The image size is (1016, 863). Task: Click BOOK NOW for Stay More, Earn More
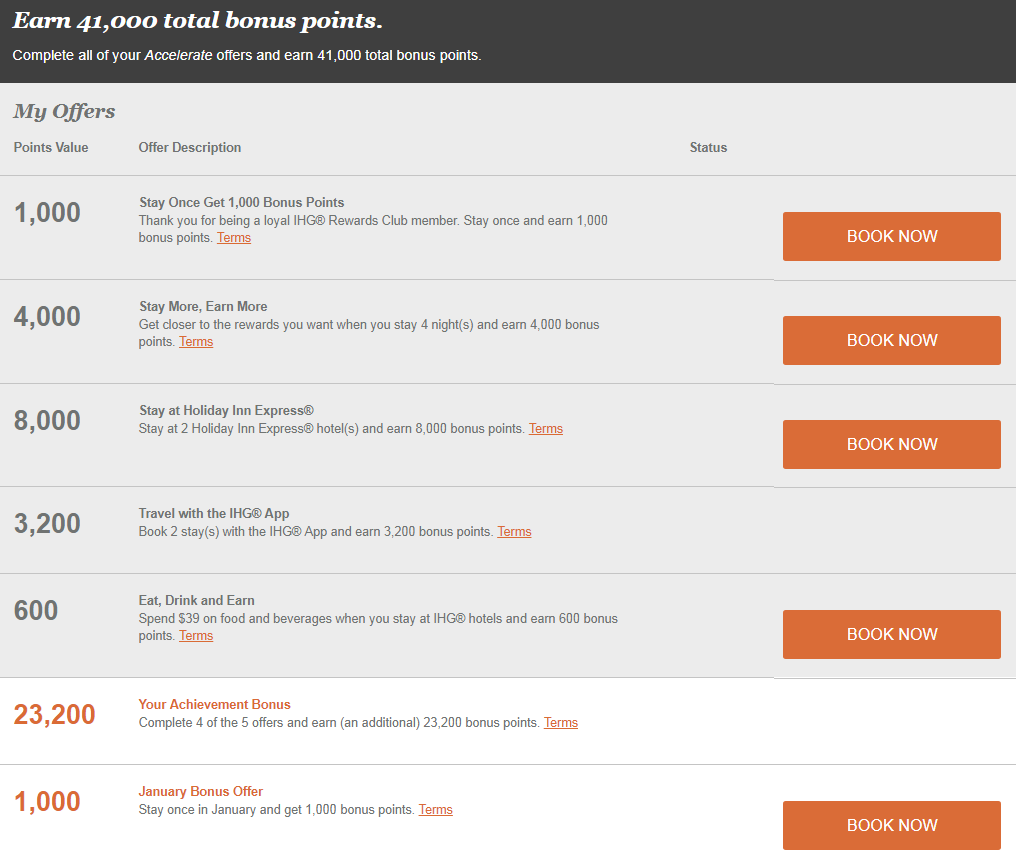(892, 340)
